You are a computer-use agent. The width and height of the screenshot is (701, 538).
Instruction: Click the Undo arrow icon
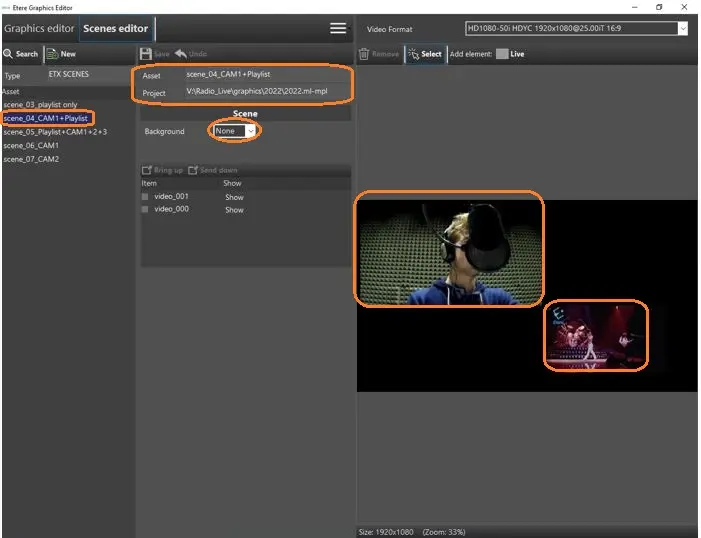[x=181, y=54]
